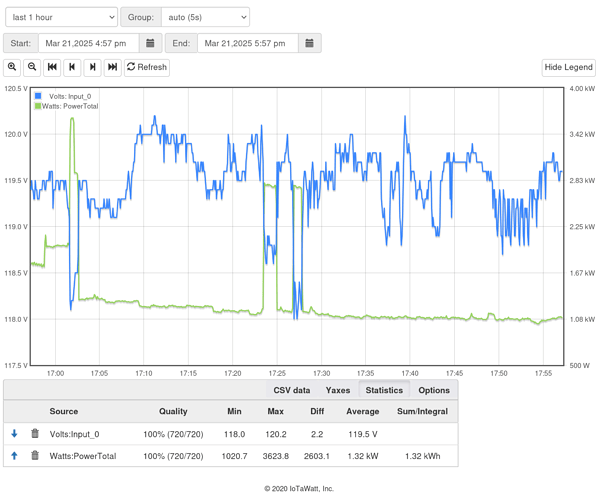
Task: Jump ahead with the fast forward icon
Action: click(112, 67)
